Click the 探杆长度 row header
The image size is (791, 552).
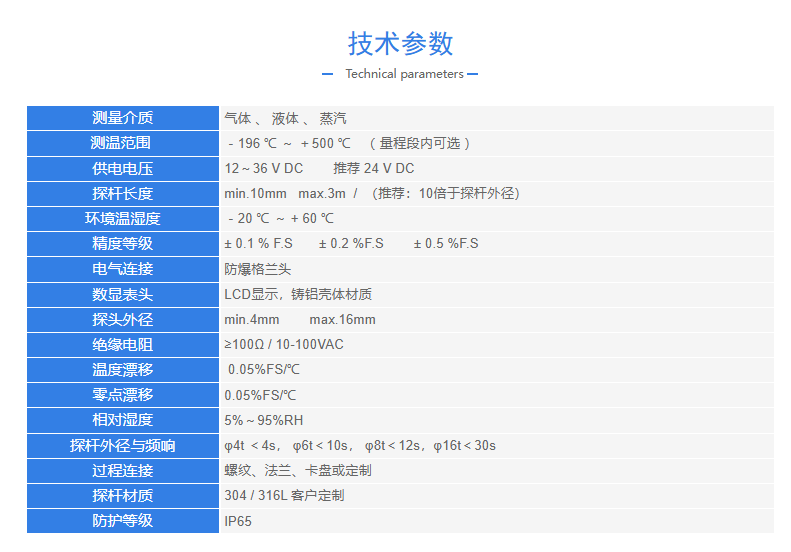(122, 194)
